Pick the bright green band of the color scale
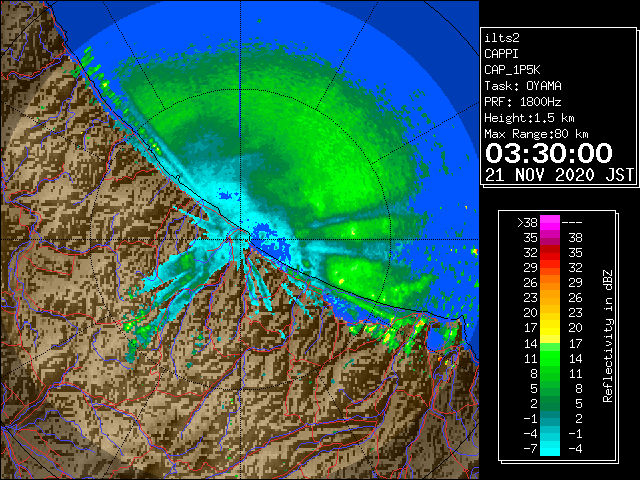Viewport: 640px width, 480px height. 550,358
